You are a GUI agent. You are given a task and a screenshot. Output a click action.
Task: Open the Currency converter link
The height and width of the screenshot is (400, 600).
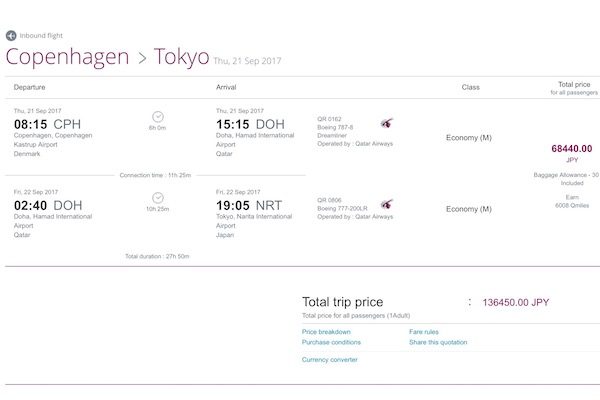[x=329, y=360]
